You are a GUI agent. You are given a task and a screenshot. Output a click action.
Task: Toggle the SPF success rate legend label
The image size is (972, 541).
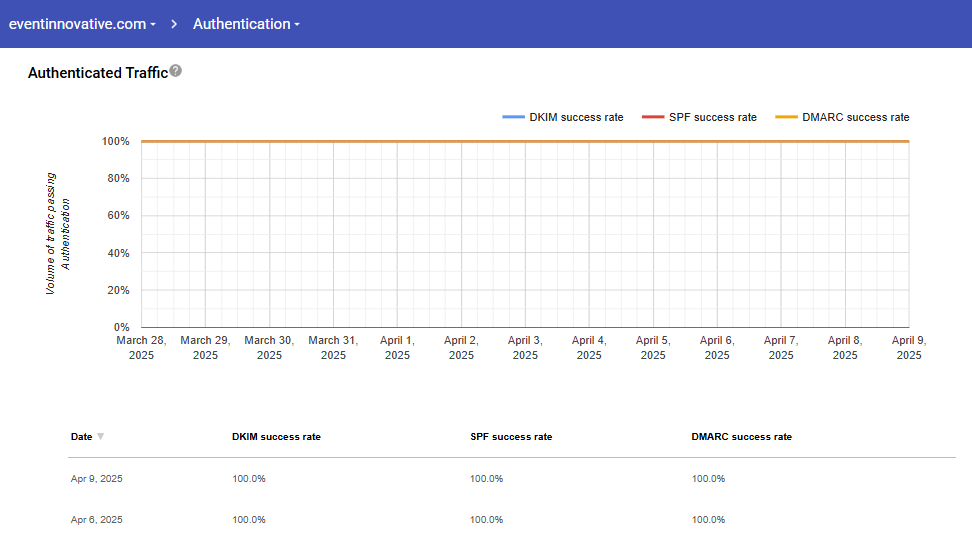click(713, 117)
